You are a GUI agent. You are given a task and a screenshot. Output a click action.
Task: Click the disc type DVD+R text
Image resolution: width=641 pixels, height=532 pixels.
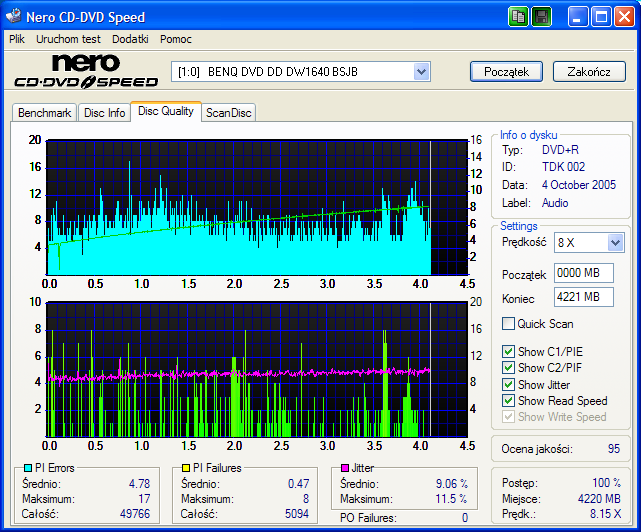click(x=560, y=150)
